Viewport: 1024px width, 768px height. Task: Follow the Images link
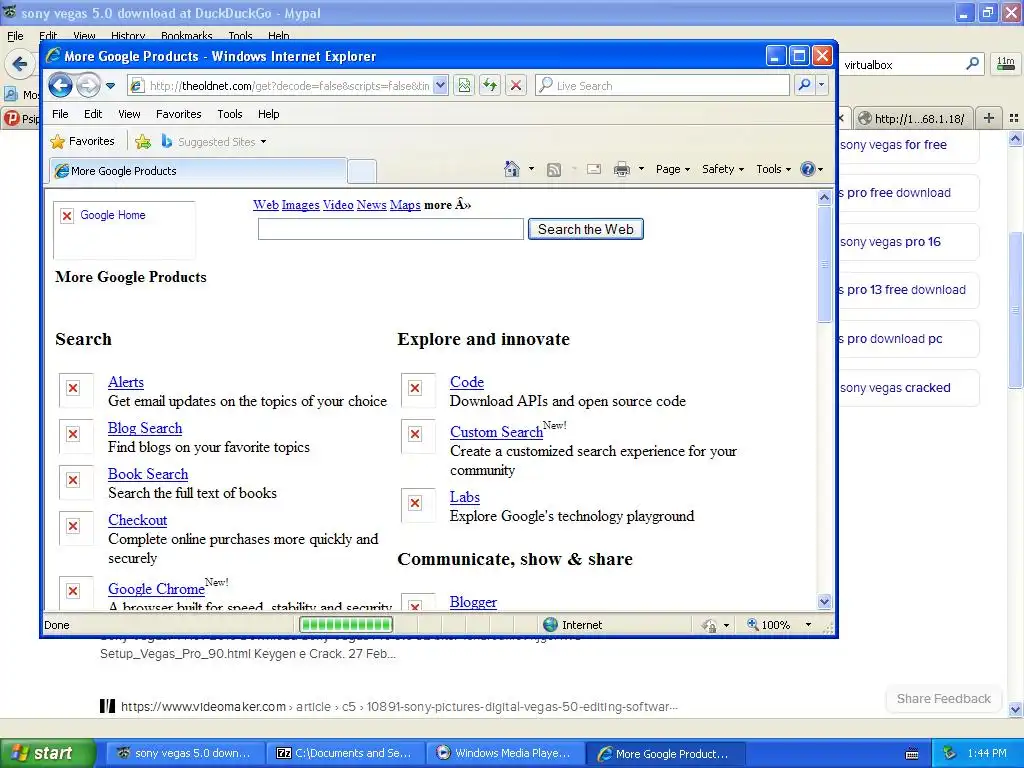[x=300, y=205]
